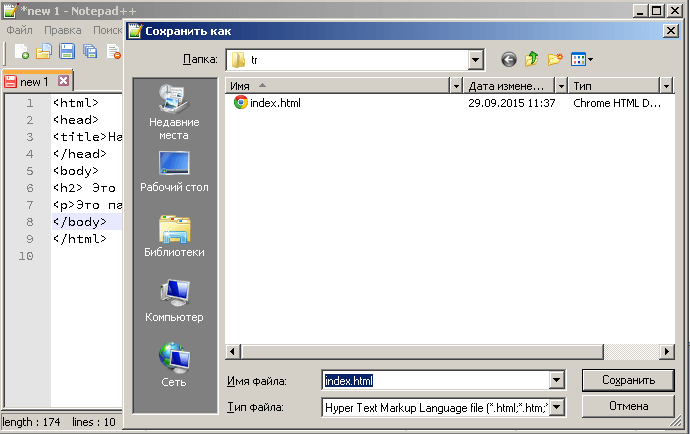This screenshot has height=434, width=690.
Task: Open Libraries (Библиотеки) in sidebar
Action: (173, 237)
